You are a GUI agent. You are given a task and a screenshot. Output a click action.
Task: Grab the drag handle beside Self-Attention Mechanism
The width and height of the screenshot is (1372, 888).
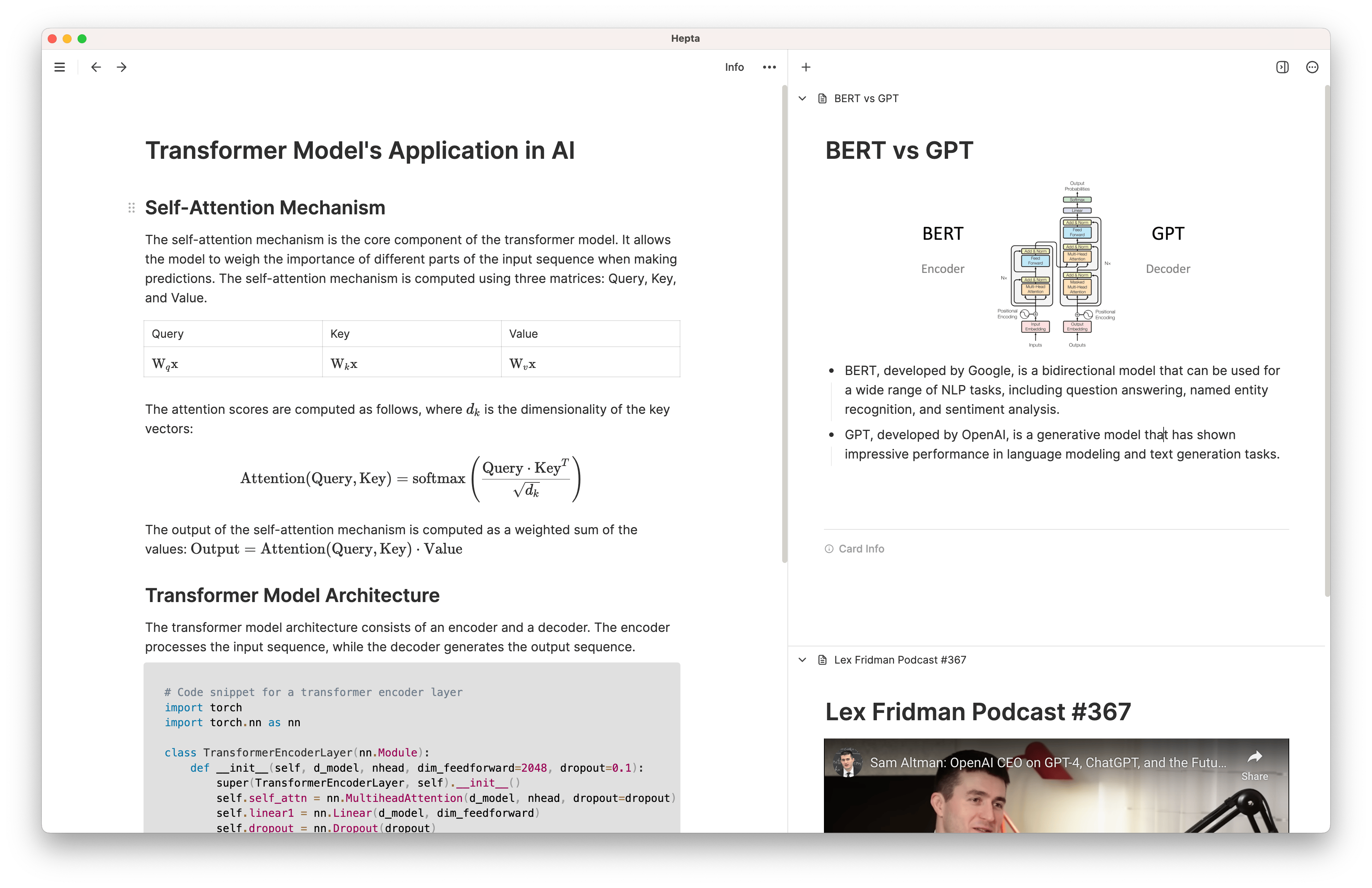pyautogui.click(x=132, y=207)
